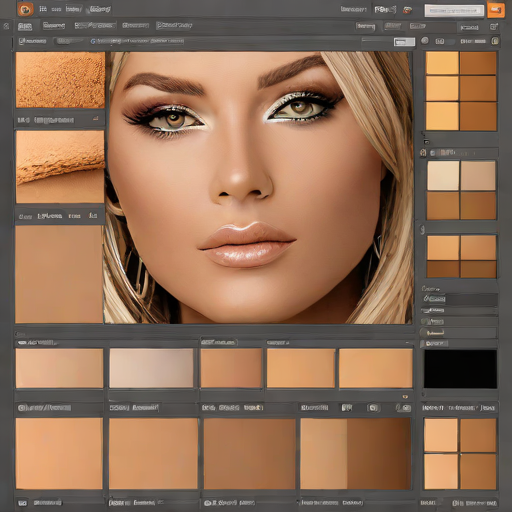Select the large flat tan swatch in left column
This screenshot has height=512, width=512.
tap(59, 274)
